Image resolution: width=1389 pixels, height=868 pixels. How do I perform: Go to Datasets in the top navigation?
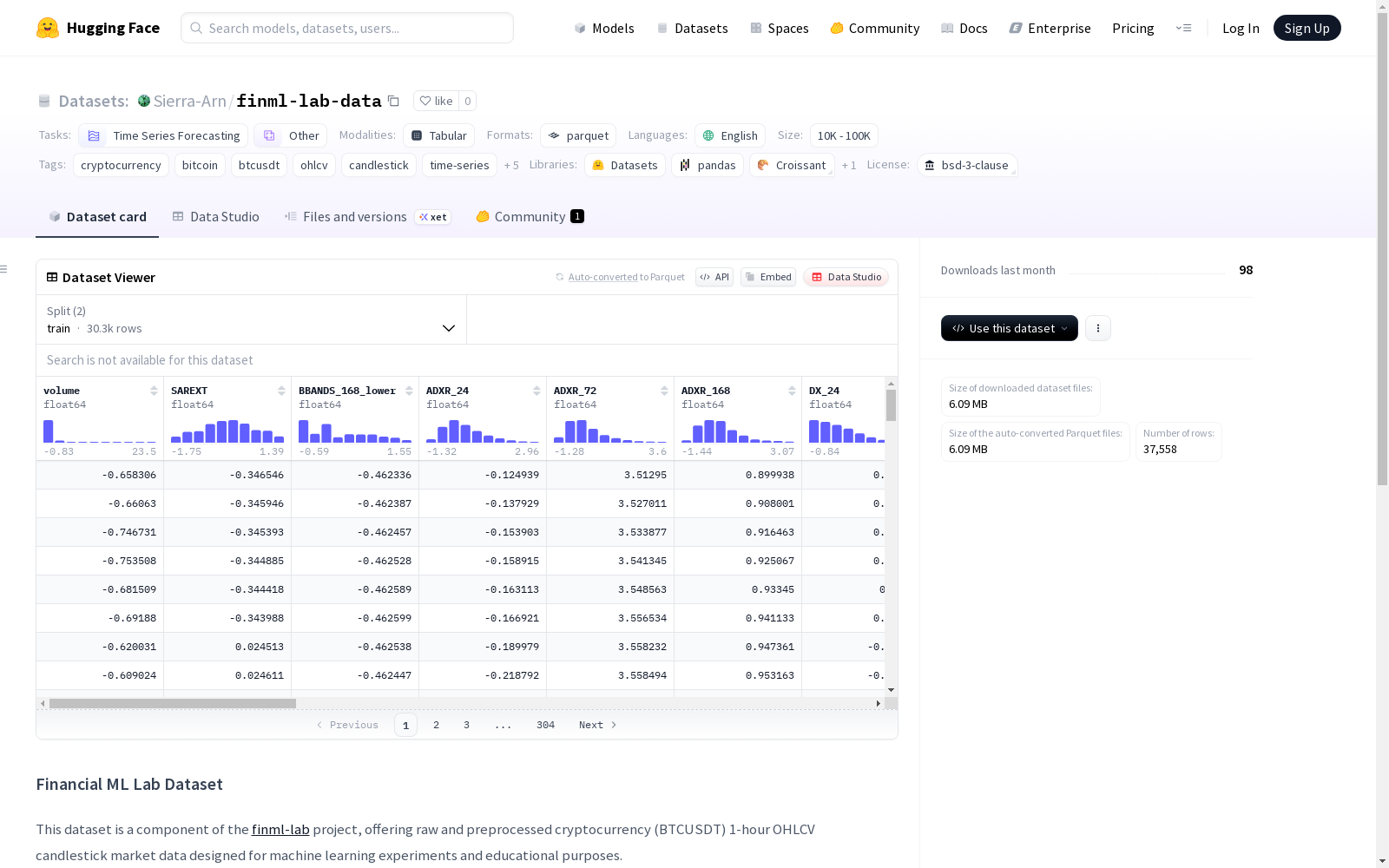692,28
